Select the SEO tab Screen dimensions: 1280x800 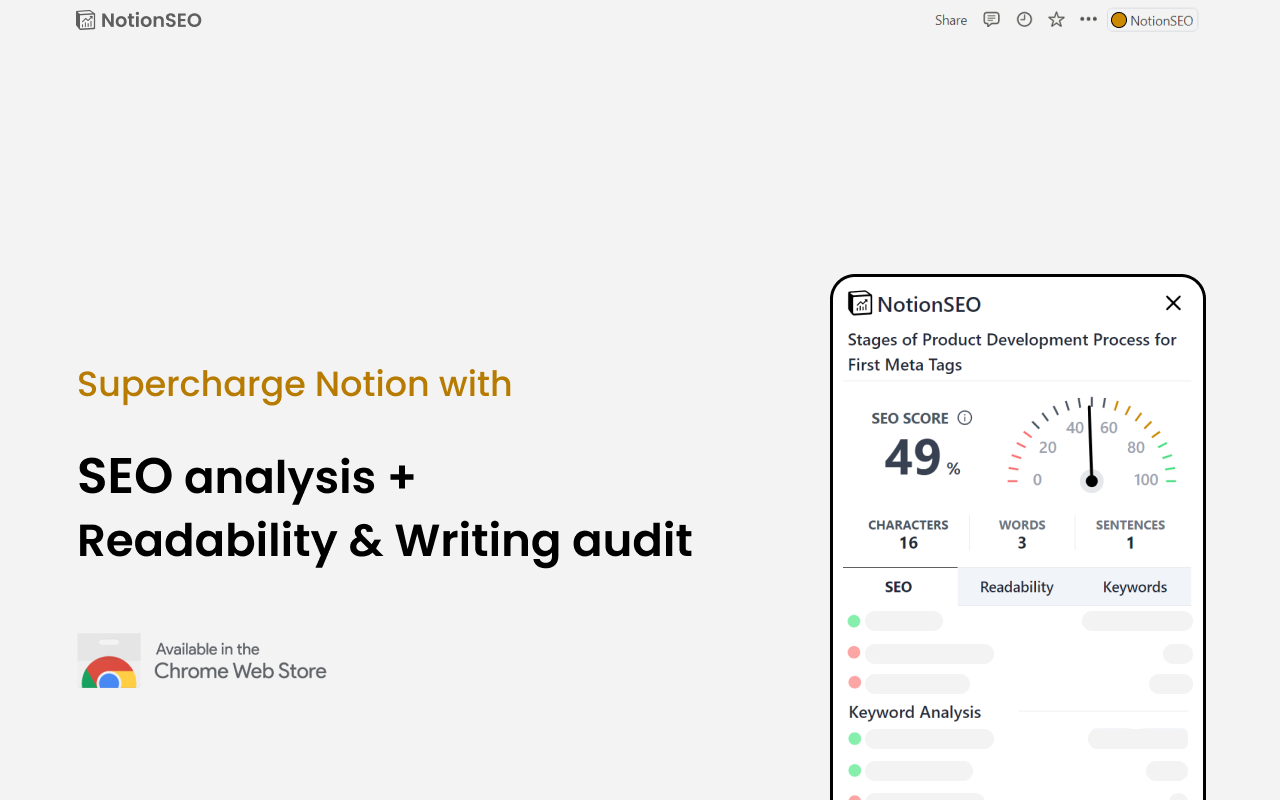[898, 587]
